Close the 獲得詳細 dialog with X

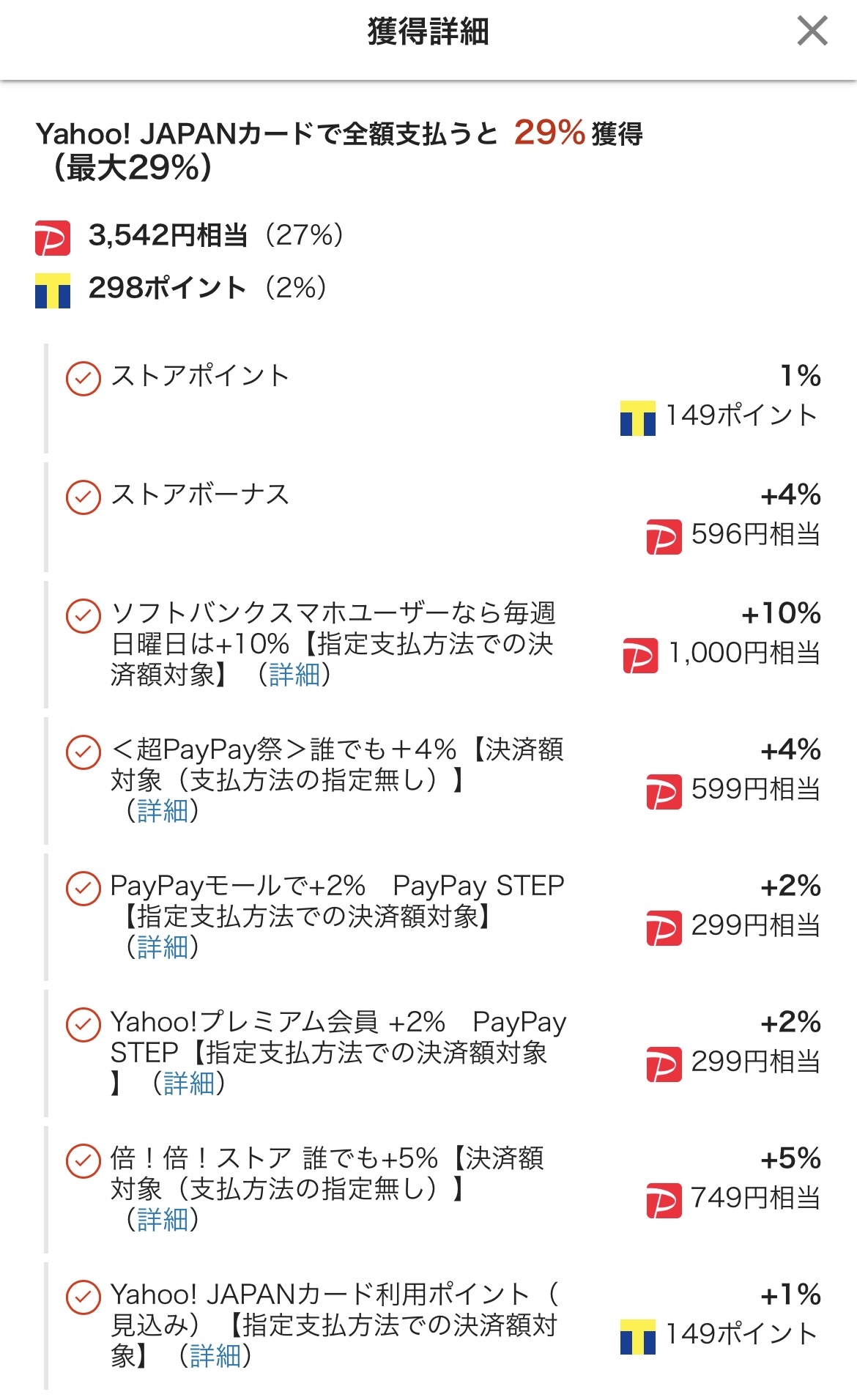(x=812, y=32)
